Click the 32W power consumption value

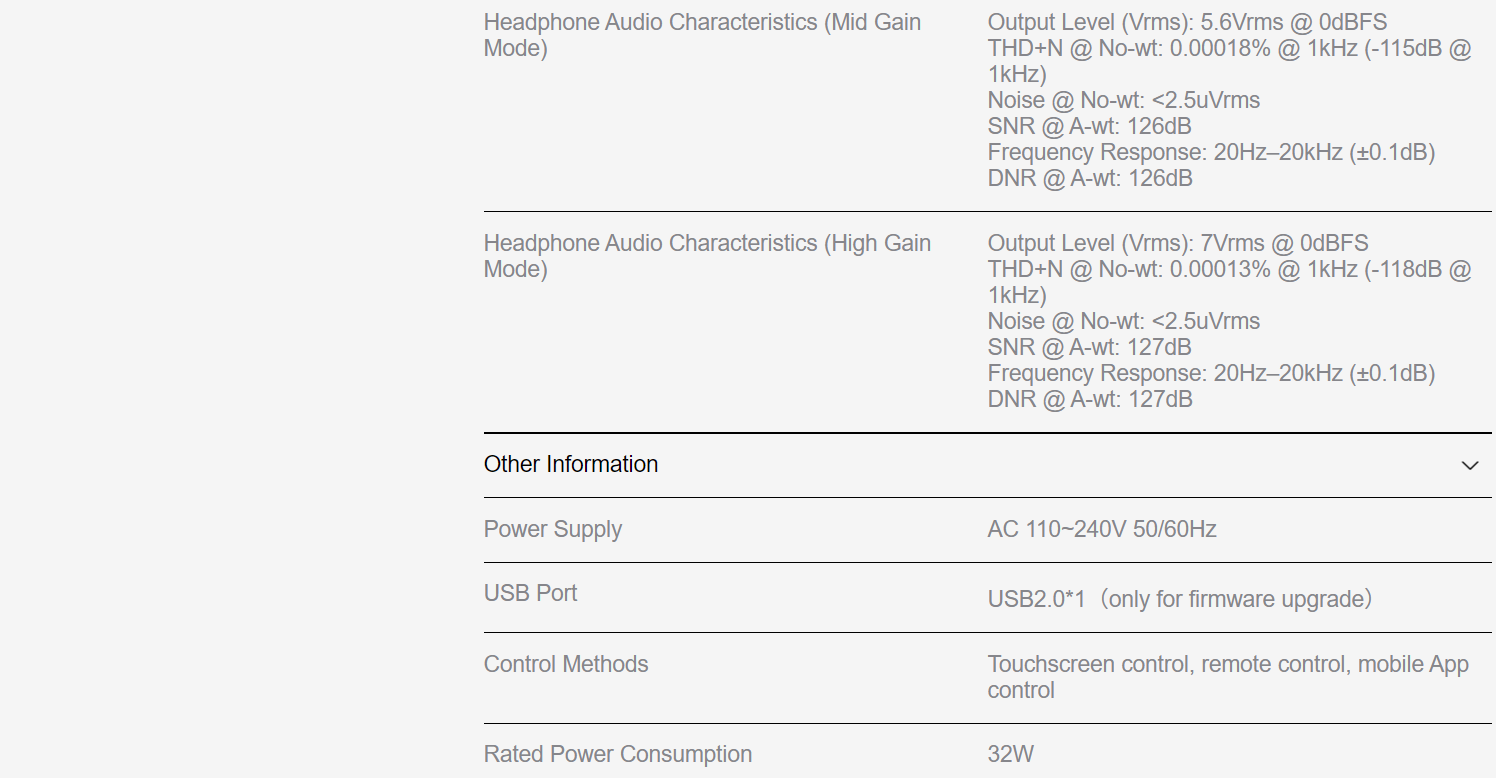tap(1011, 754)
